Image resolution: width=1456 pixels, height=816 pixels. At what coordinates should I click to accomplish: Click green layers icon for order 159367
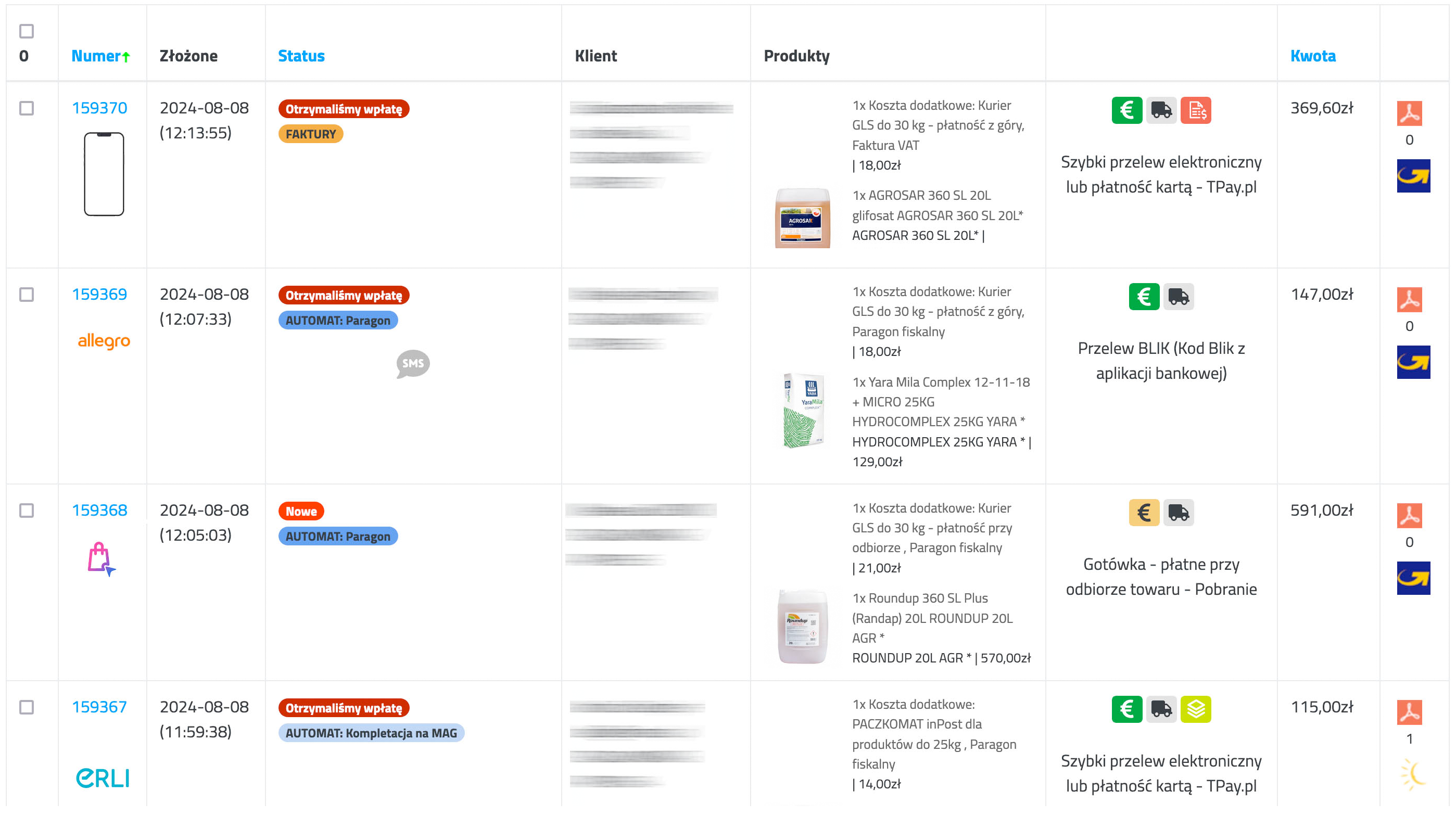[x=1195, y=709]
